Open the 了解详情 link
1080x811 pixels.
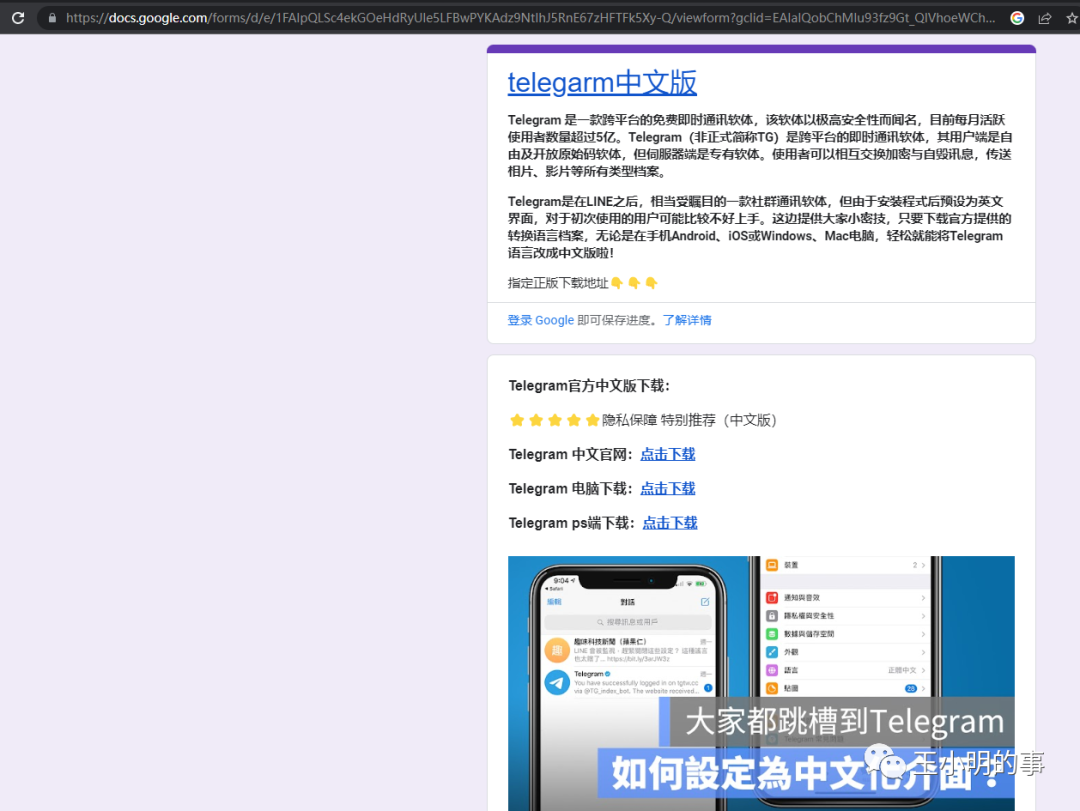[x=687, y=320]
